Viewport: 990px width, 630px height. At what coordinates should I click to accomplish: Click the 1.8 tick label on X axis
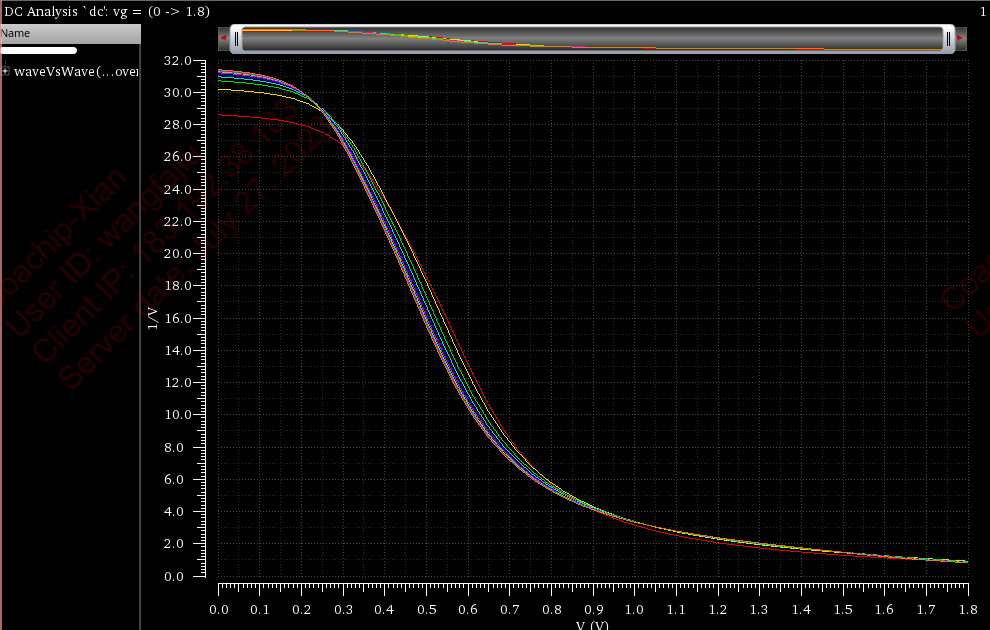(967, 608)
